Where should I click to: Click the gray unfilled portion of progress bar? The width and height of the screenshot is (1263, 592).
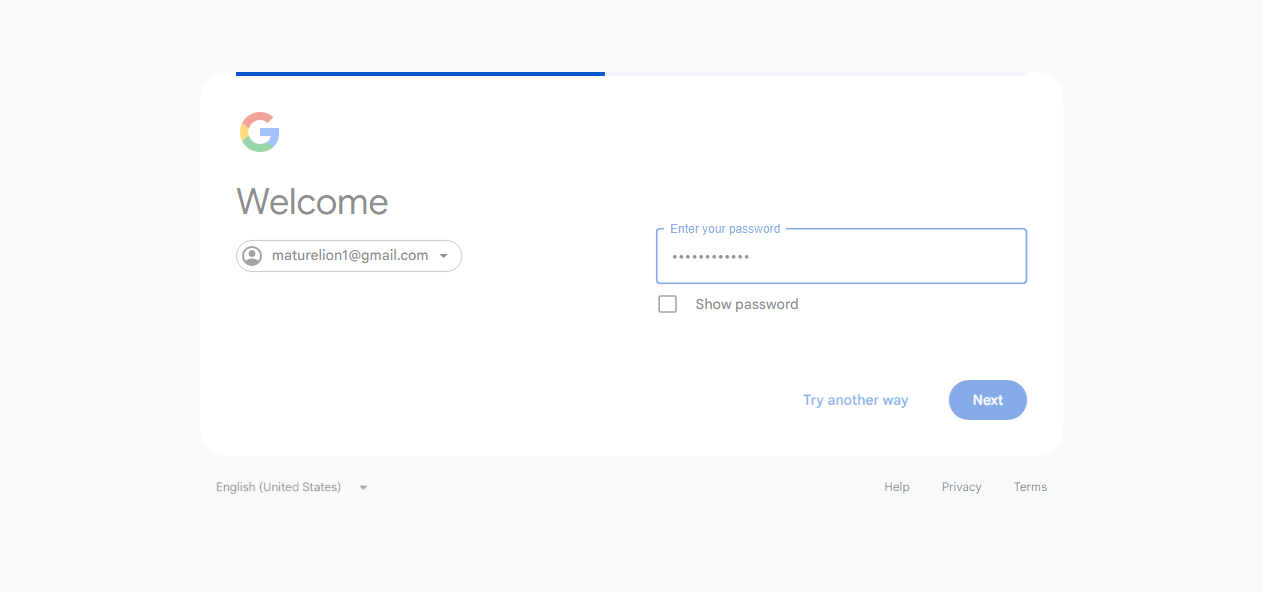coord(816,74)
